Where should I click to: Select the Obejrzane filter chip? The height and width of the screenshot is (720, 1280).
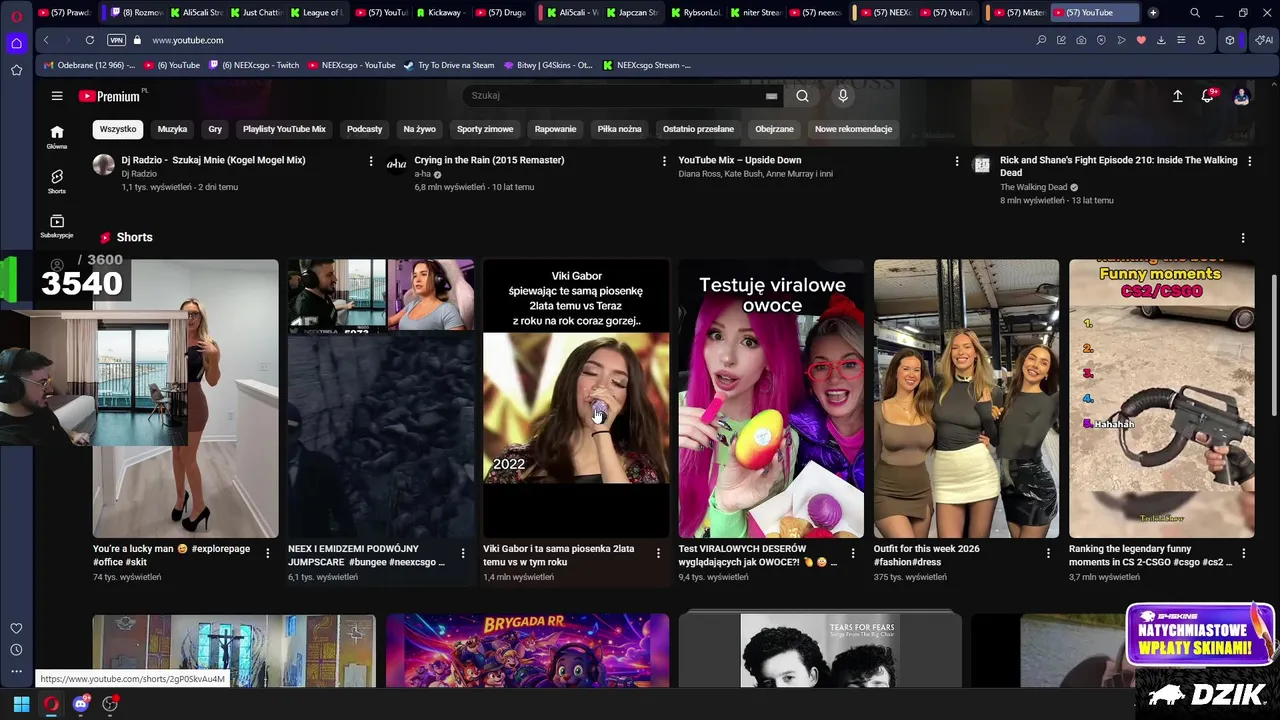coord(774,129)
